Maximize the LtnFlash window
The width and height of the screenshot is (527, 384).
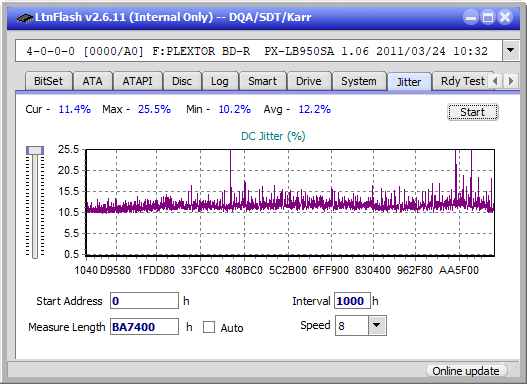coord(488,17)
